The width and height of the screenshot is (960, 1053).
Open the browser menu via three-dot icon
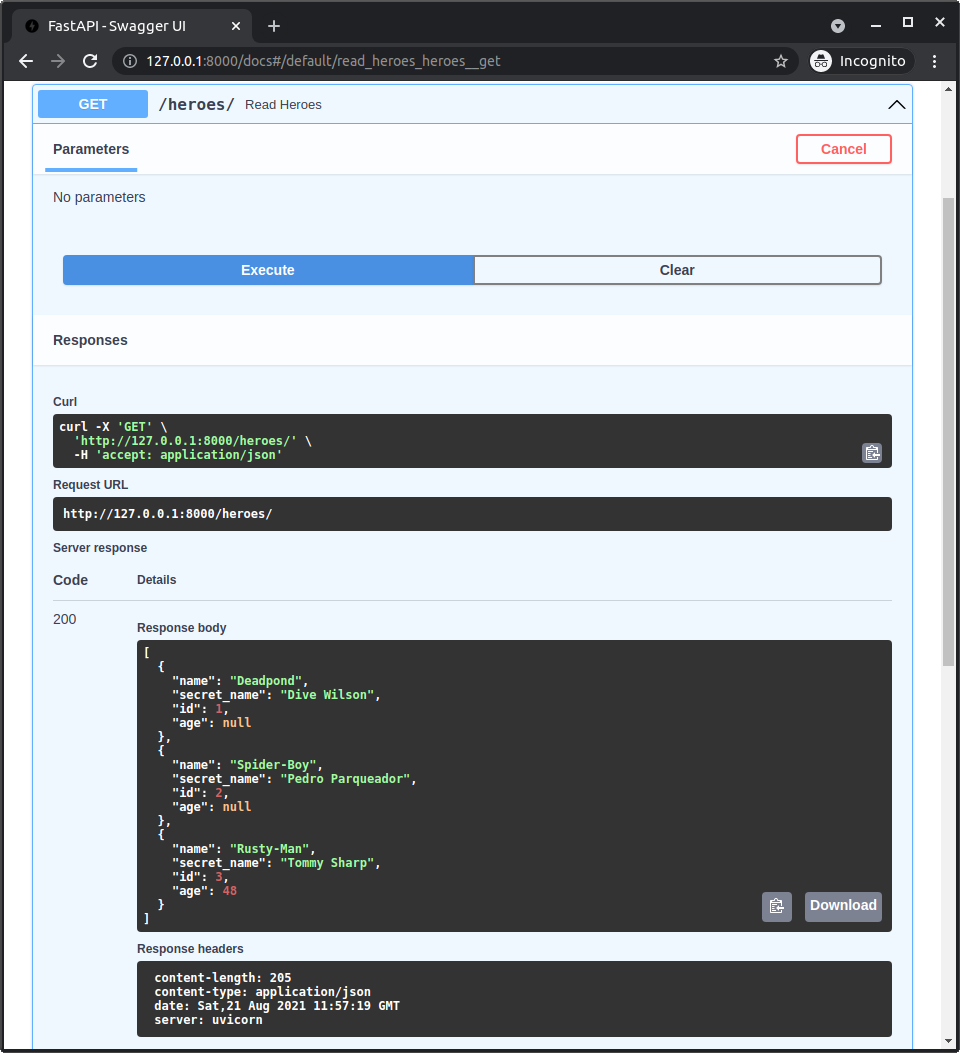[x=934, y=61]
